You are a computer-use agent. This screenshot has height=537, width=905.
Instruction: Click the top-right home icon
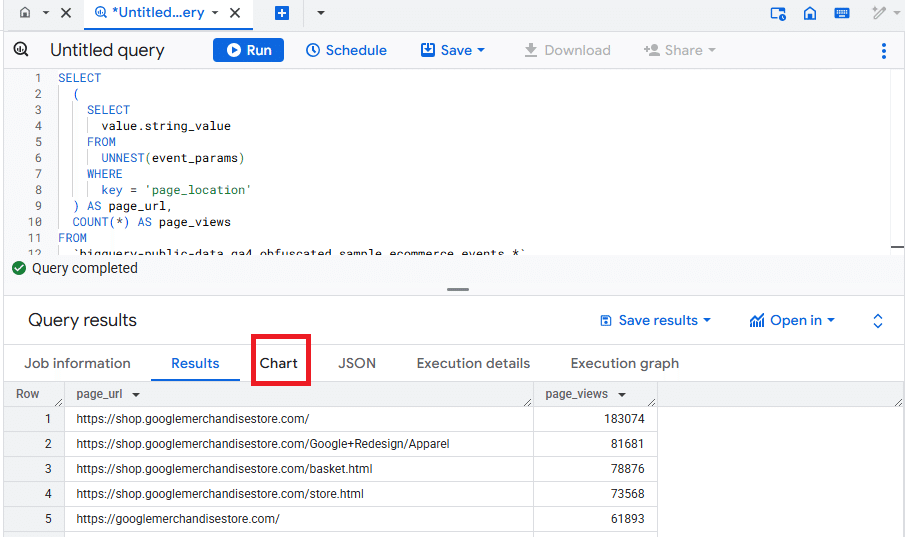(810, 13)
